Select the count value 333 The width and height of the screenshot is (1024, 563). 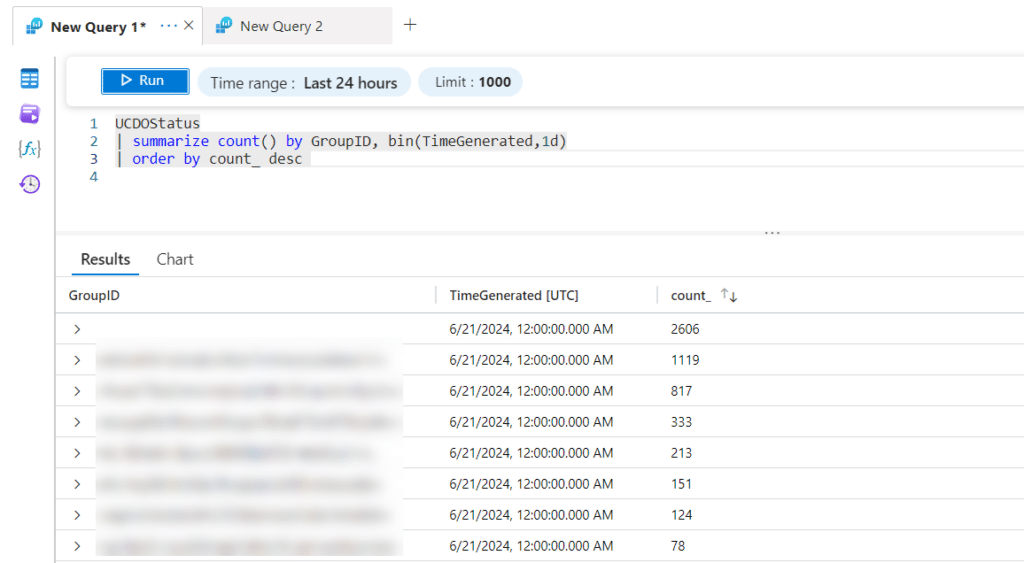[x=681, y=422]
